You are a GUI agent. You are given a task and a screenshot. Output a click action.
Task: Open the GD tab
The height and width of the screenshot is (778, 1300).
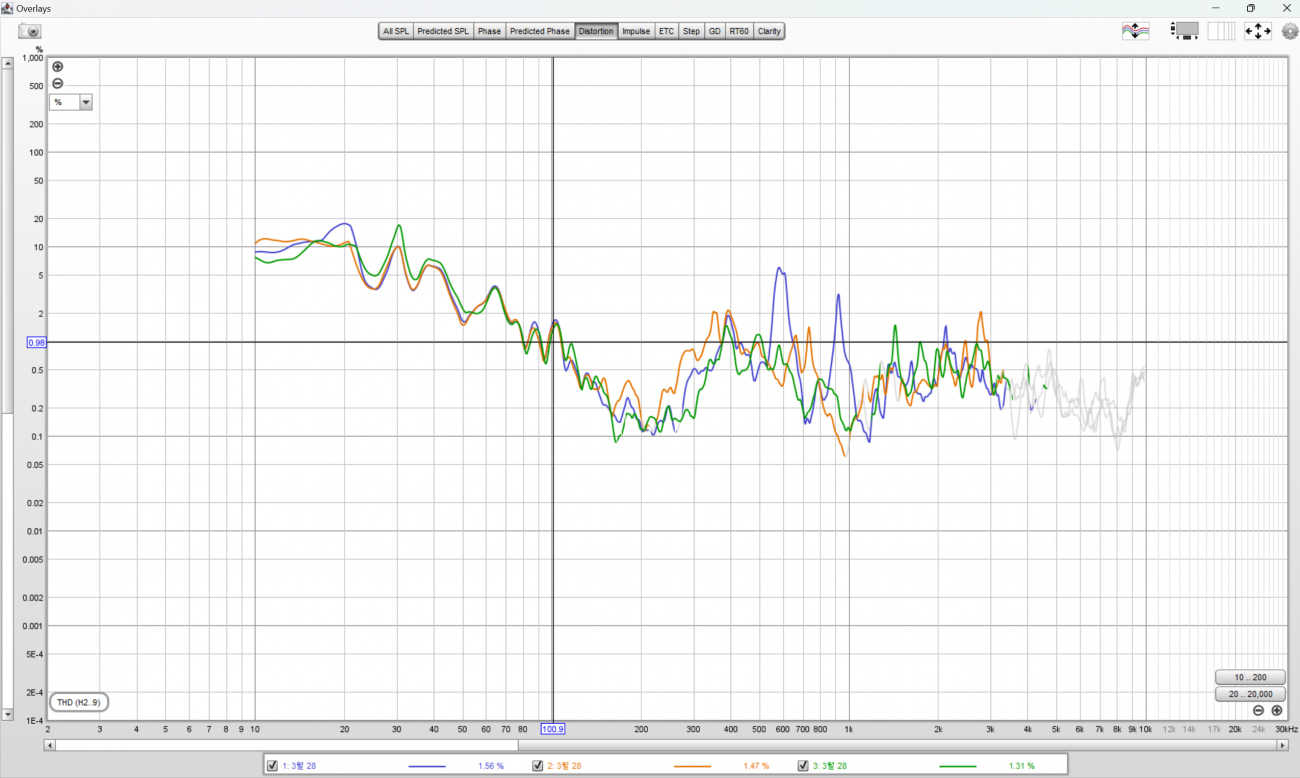point(714,31)
